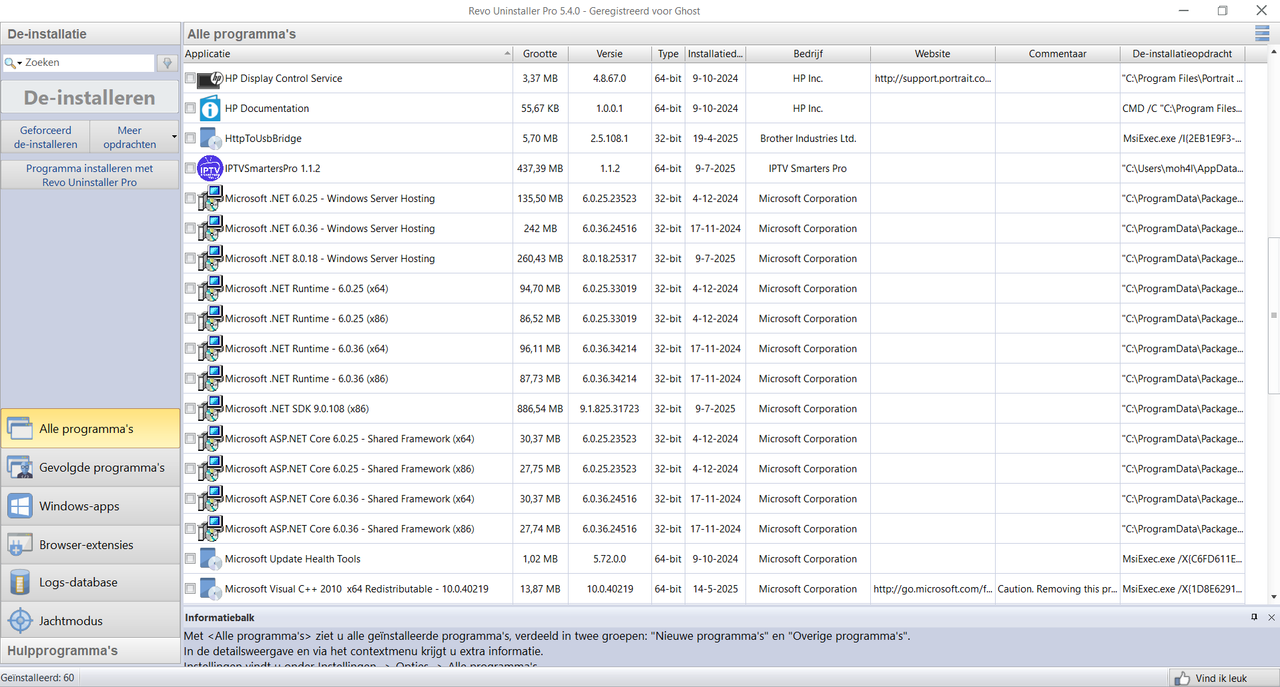Select checkbox for .NET Runtime 6.0.25 (x86)
Image resolution: width=1280 pixels, height=687 pixels.
[190, 319]
